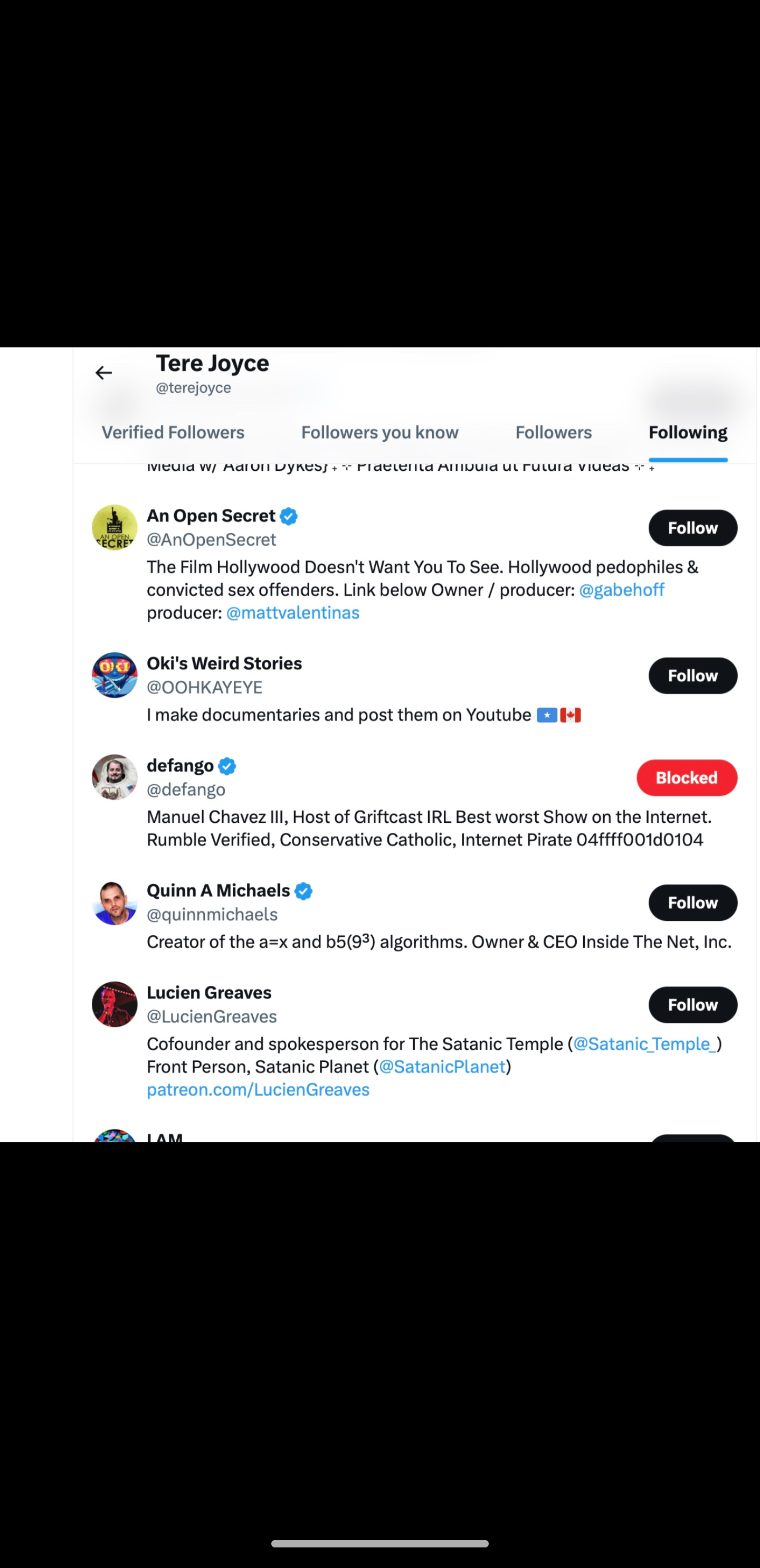This screenshot has width=760, height=1568.
Task: Open the Verified Followers tab
Action: [x=174, y=432]
